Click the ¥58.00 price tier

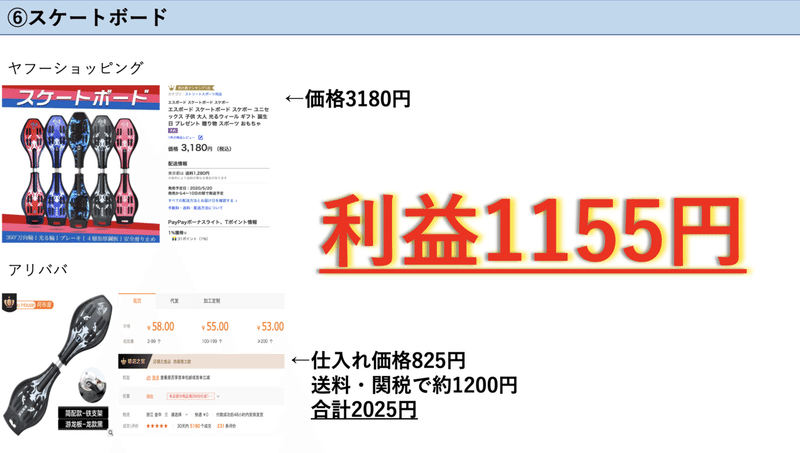[x=160, y=326]
